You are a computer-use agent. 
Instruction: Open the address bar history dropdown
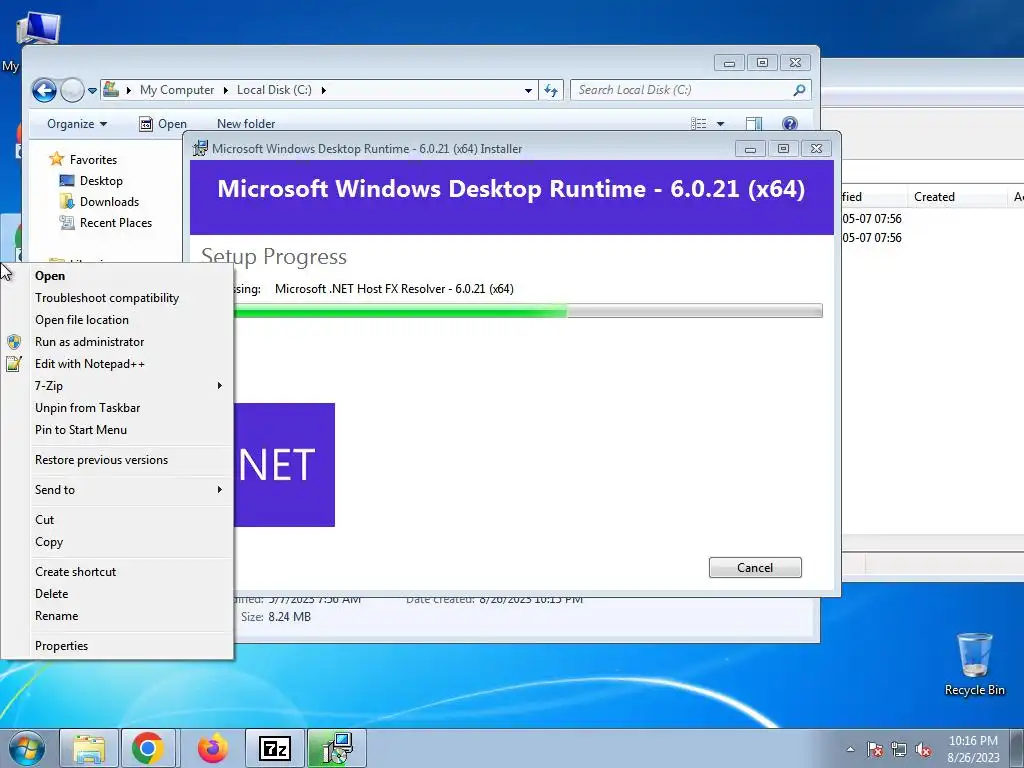528,91
